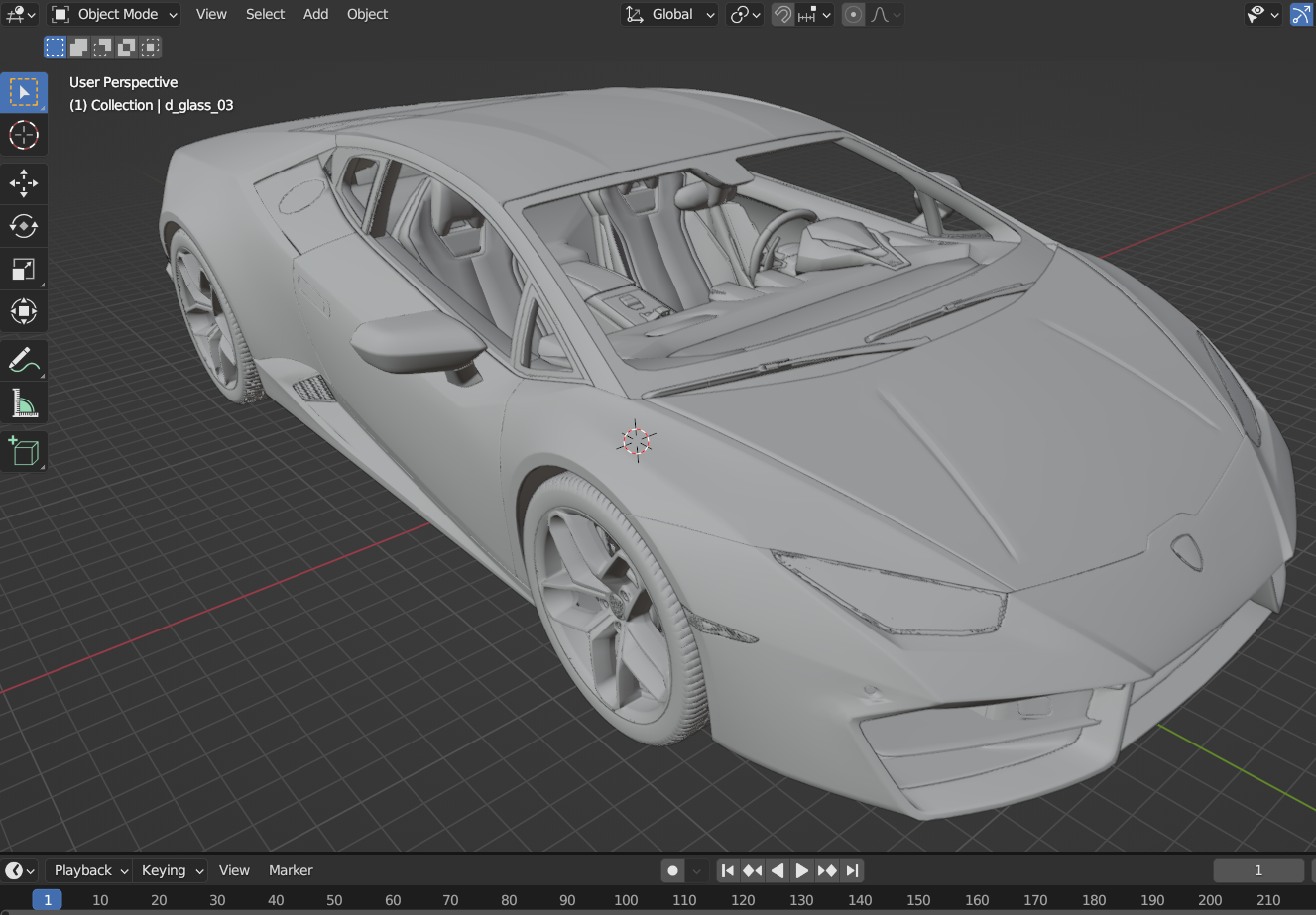Open the timeline View menu
This screenshot has width=1316, height=915.
coord(234,870)
